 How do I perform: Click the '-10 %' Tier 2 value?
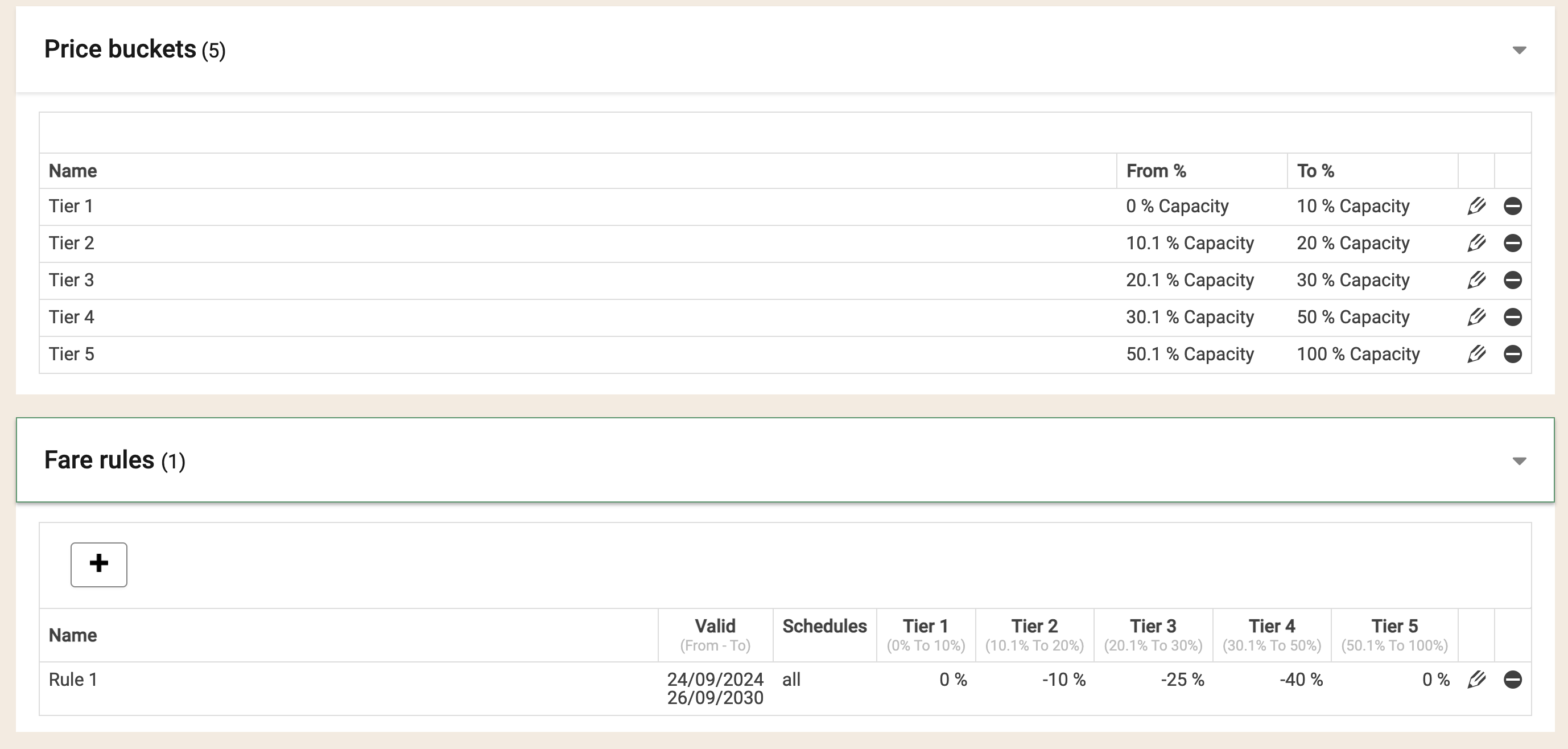click(1063, 680)
